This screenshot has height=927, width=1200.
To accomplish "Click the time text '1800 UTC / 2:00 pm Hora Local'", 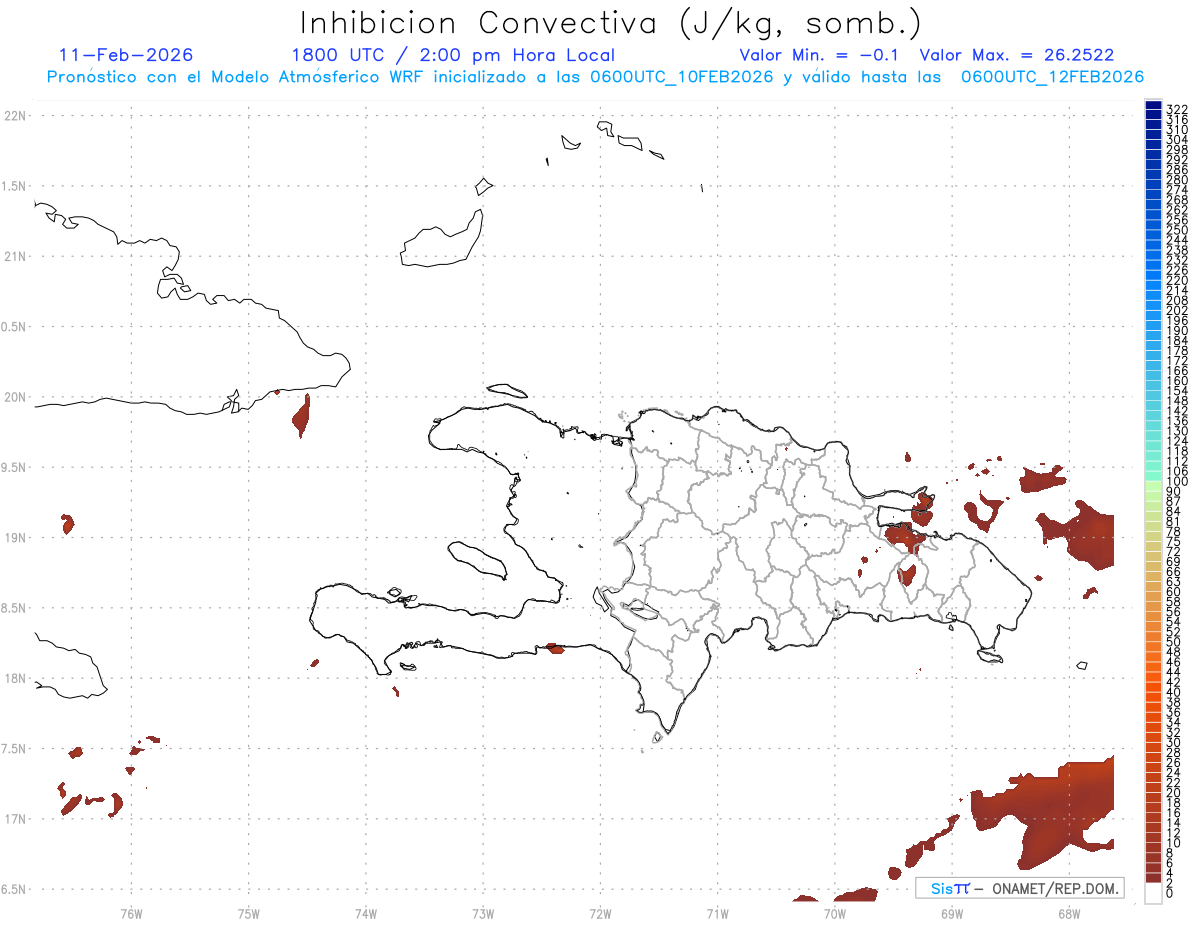I will point(453,55).
